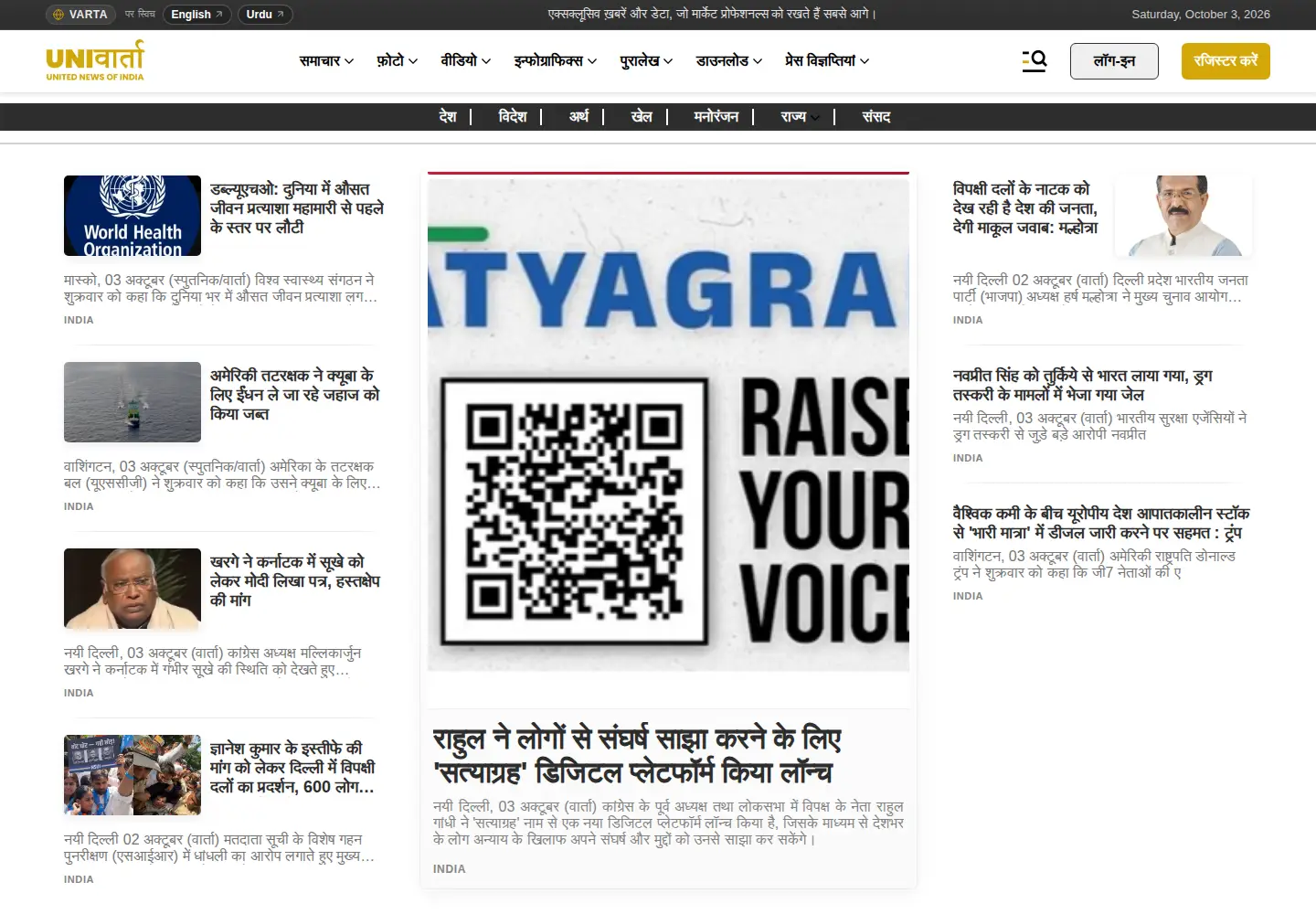Image resolution: width=1316 pixels, height=914 pixels.
Task: Open headline about Trump European diesel stocks
Action: click(x=1101, y=523)
